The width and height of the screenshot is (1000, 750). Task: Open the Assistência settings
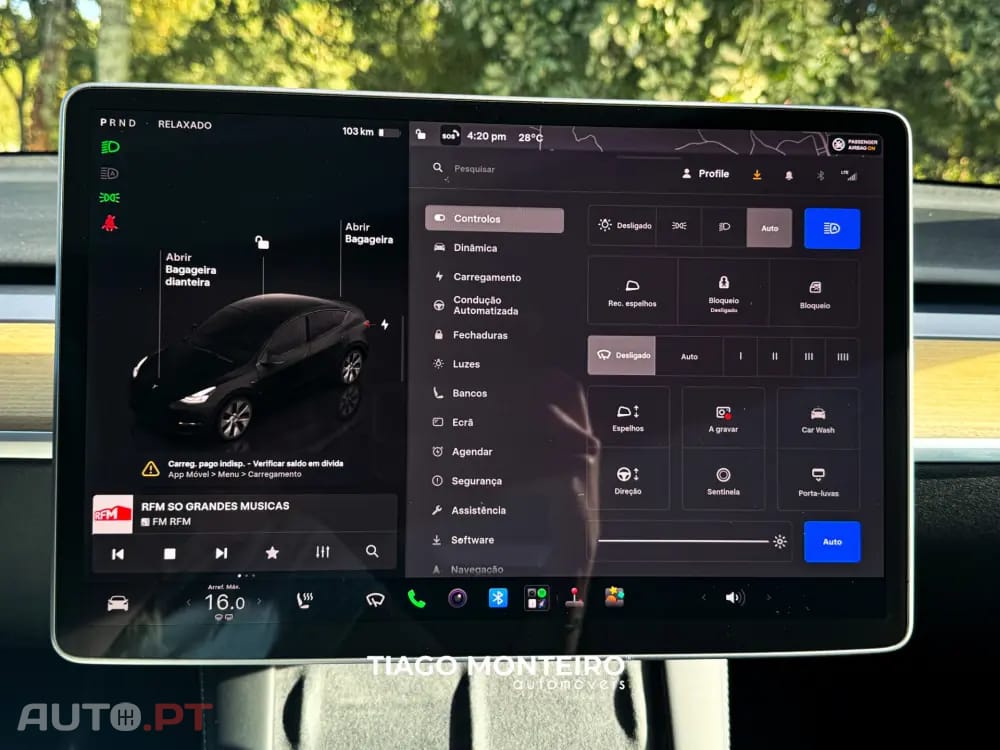[x=469, y=510]
